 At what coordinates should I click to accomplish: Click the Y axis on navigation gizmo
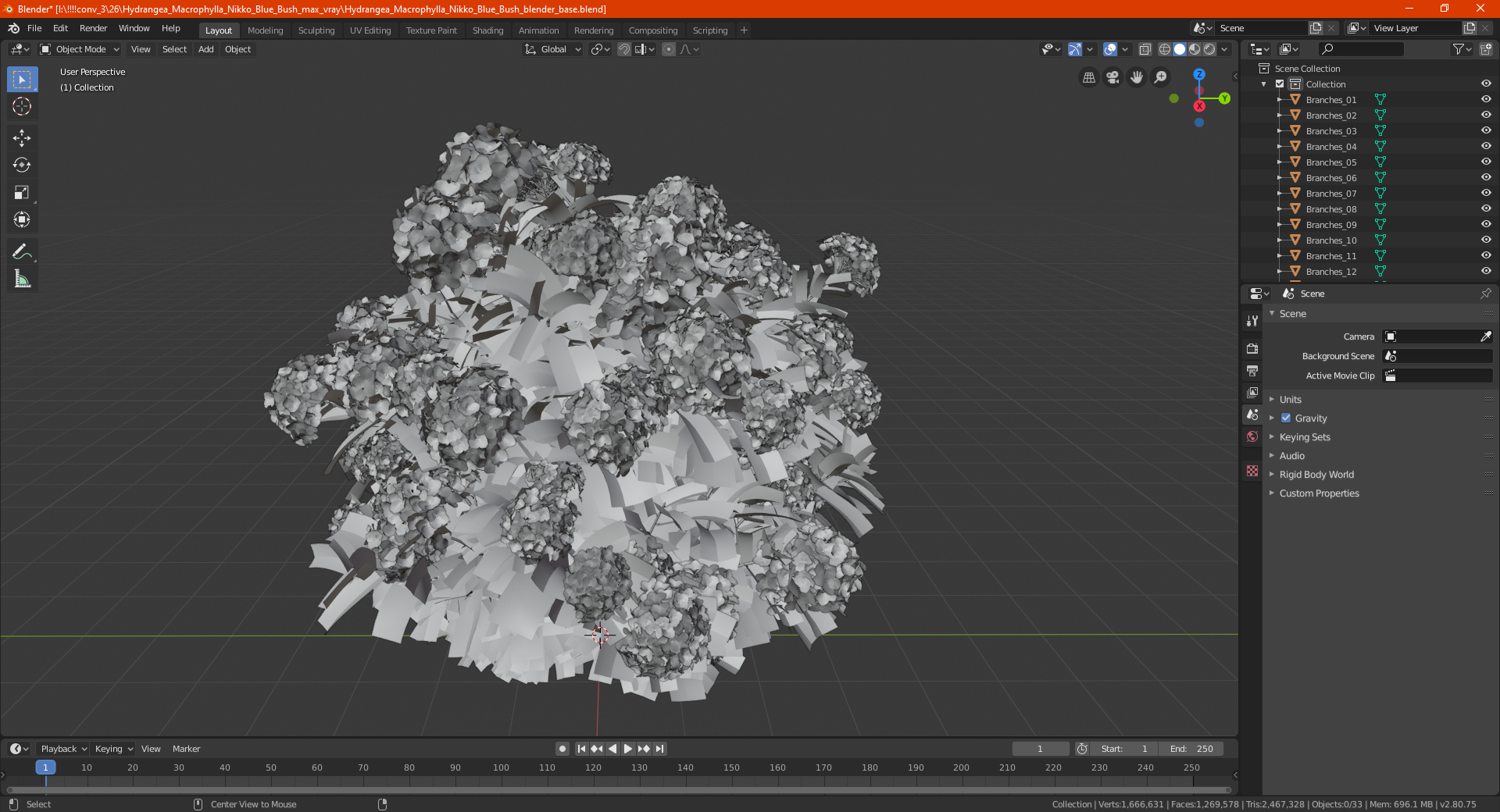click(1224, 98)
